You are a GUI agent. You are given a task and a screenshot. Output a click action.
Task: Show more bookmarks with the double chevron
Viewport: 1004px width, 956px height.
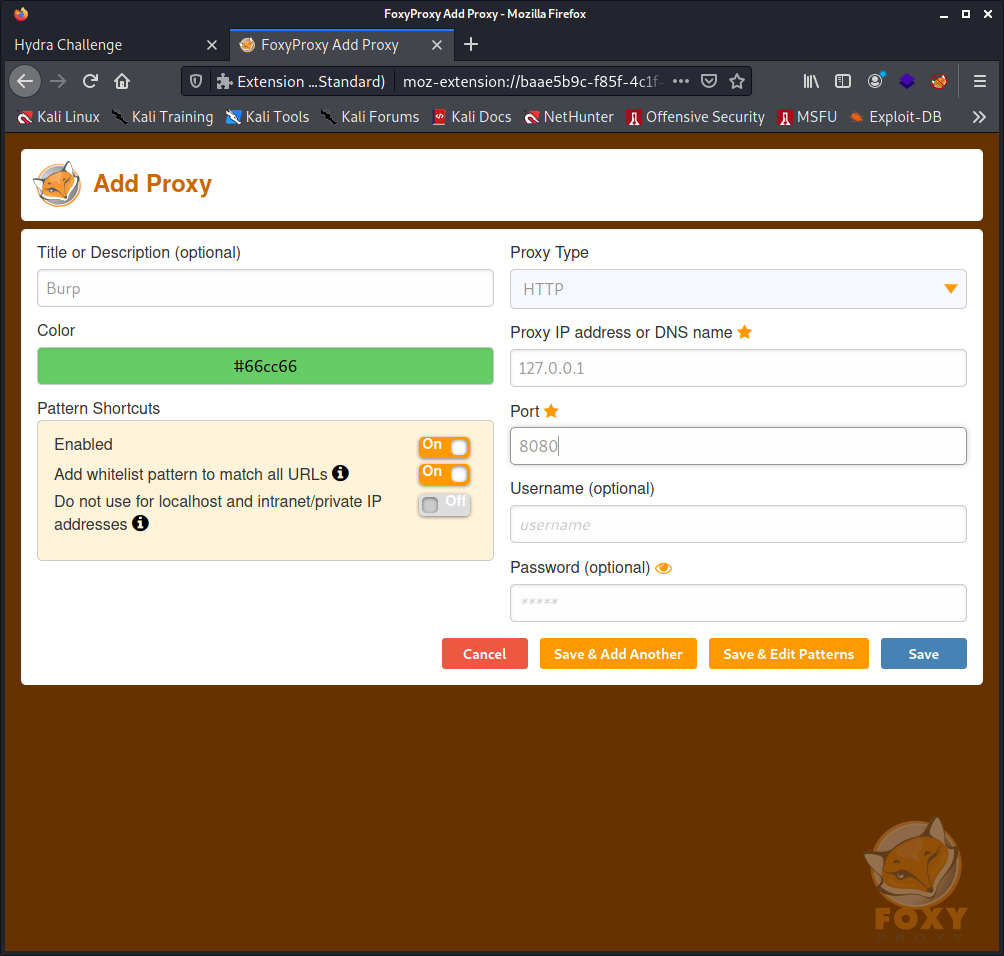pyautogui.click(x=979, y=117)
